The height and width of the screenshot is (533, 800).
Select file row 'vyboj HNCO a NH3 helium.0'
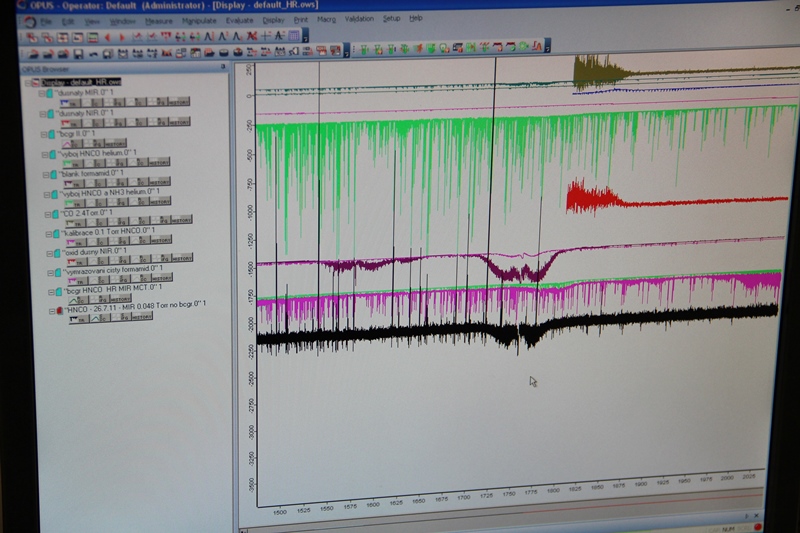pos(110,193)
